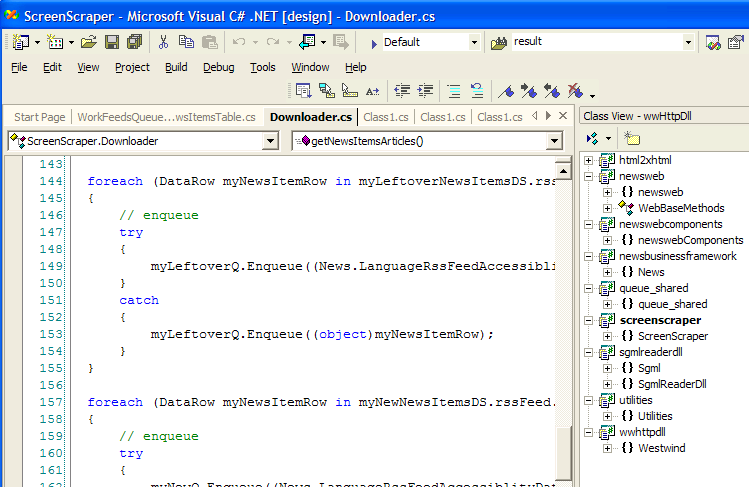Click the Comment out selected lines icon
Image resolution: width=749 pixels, height=487 pixels.
click(454, 91)
